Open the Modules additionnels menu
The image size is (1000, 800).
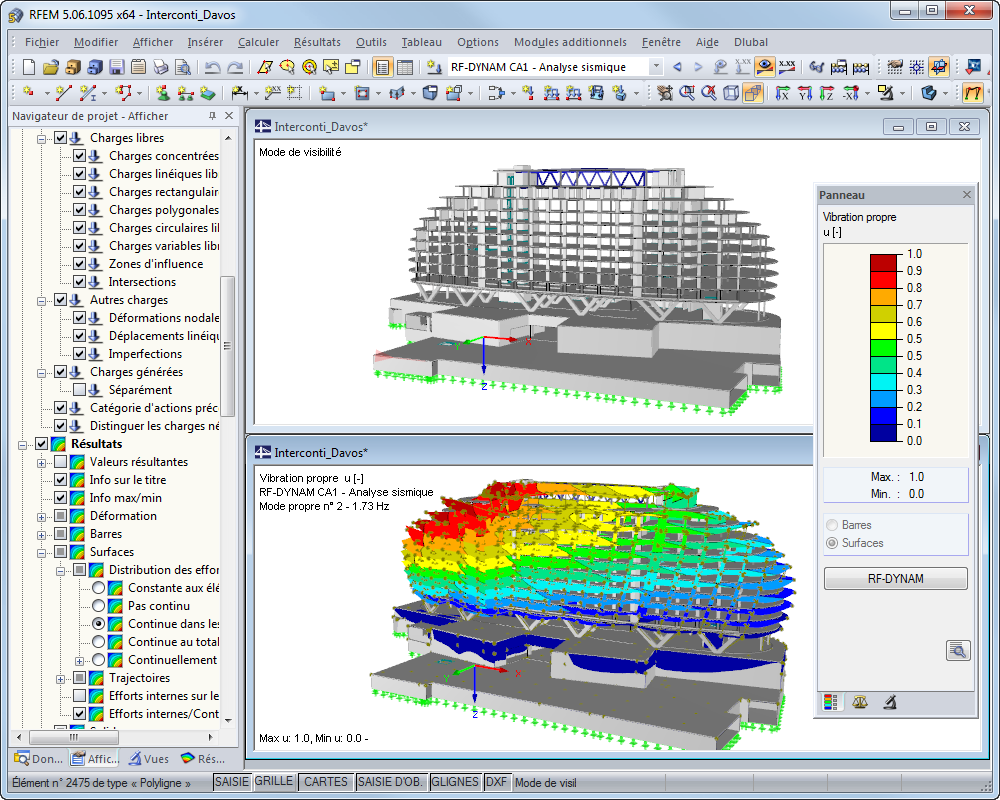570,42
